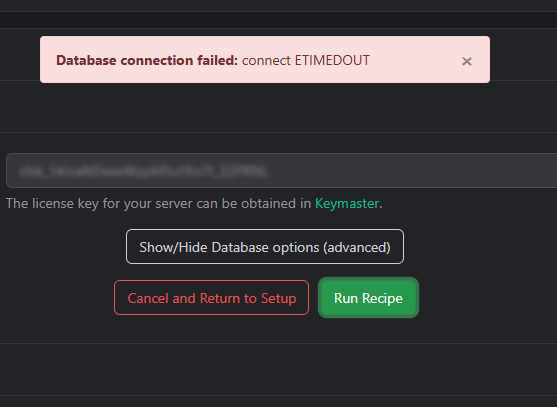
Task: Click the obscured key text inside the field
Action: 142,172
